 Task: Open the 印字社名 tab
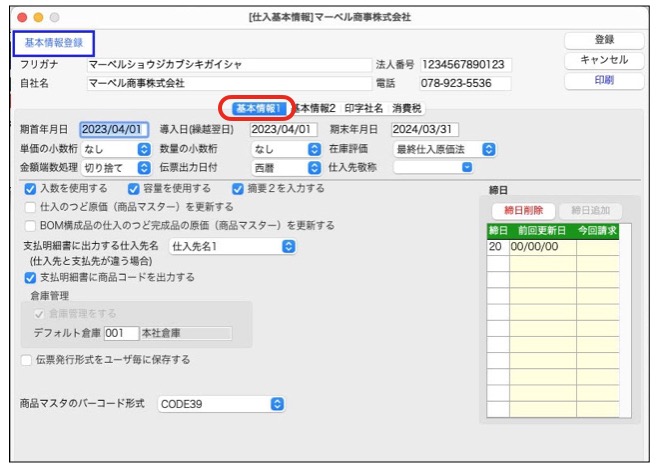click(x=364, y=108)
